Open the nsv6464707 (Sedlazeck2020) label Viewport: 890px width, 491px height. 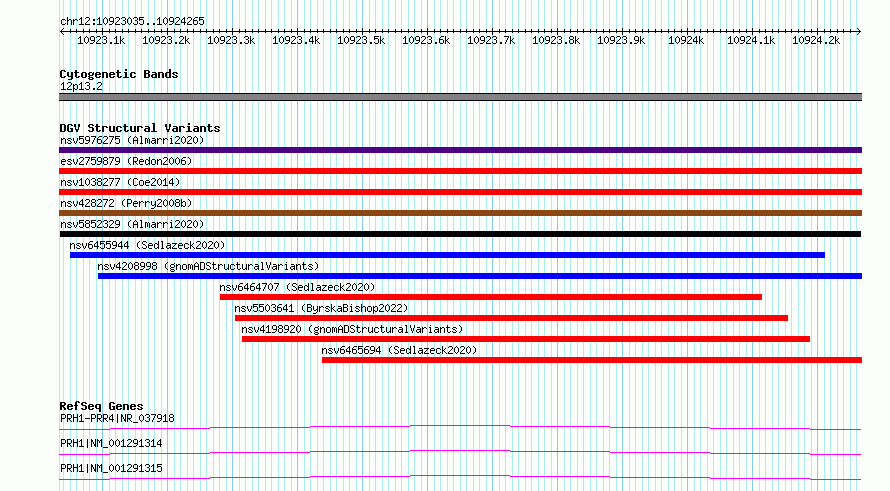coord(297,287)
